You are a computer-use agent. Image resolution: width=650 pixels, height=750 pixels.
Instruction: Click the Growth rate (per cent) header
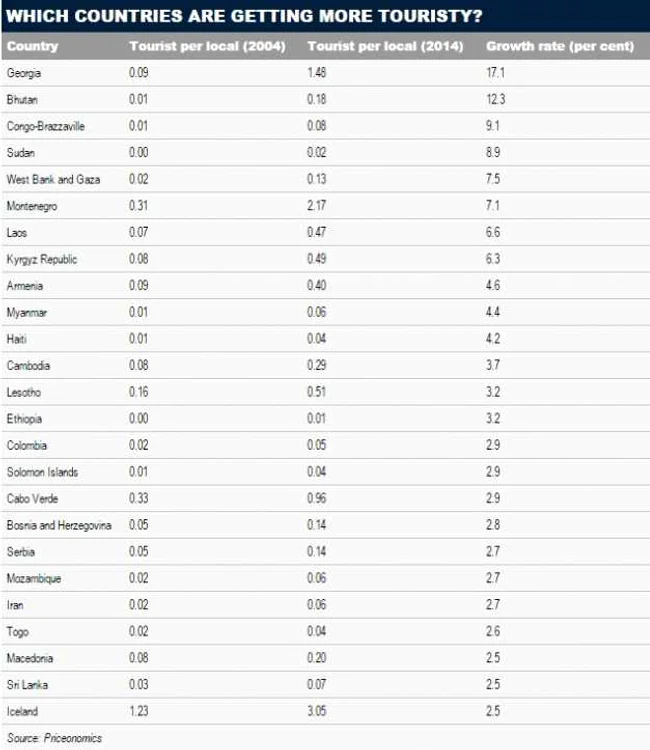560,46
